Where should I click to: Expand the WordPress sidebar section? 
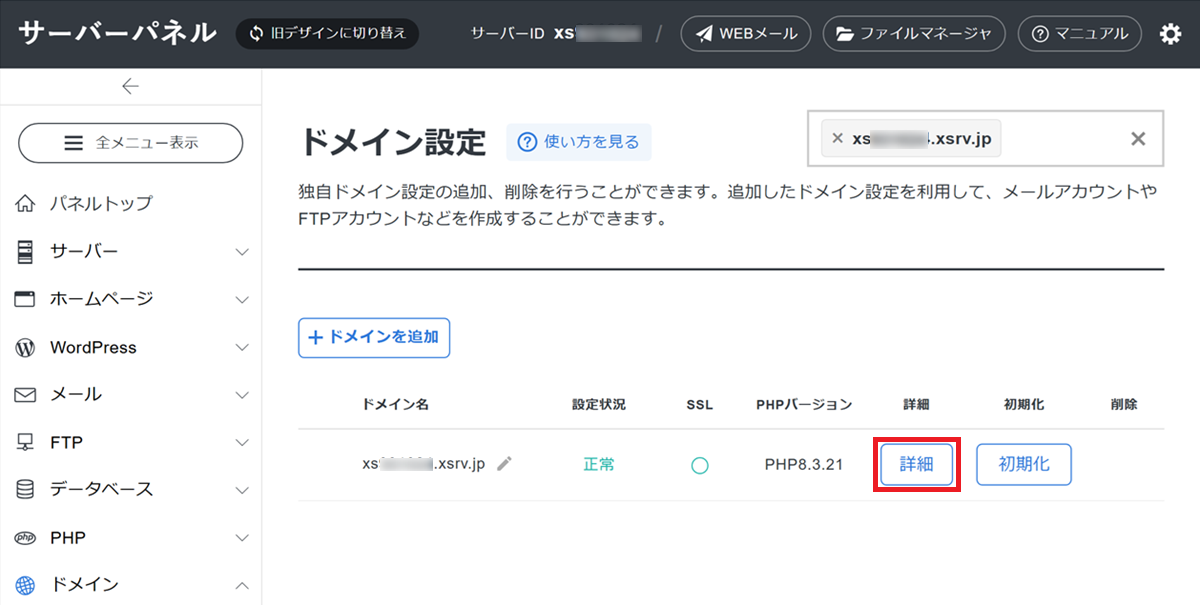tap(130, 348)
